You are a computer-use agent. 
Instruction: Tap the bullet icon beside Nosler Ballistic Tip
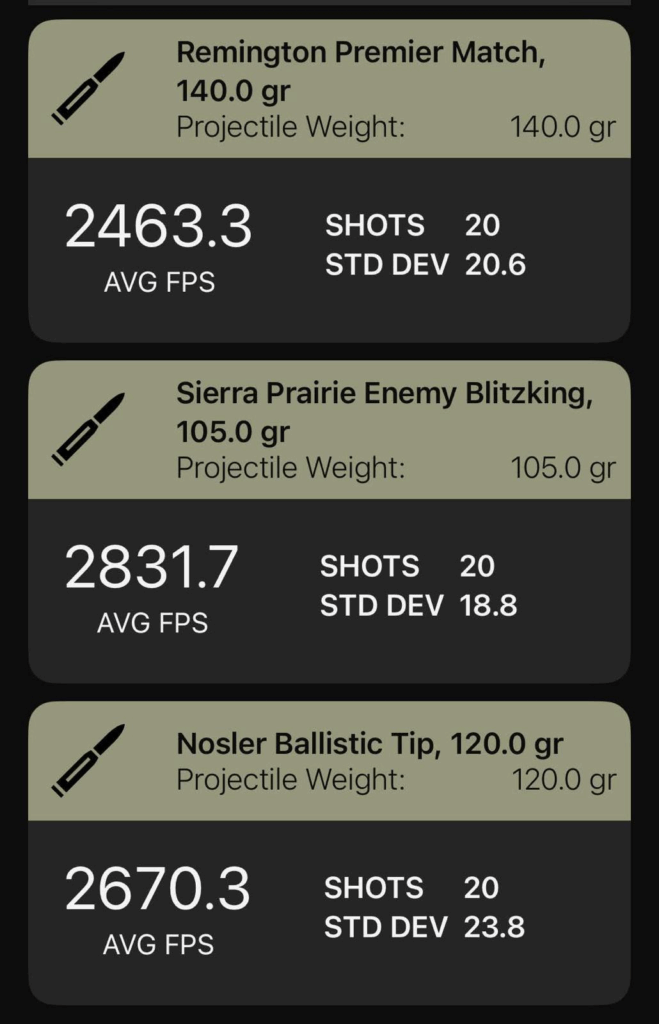pyautogui.click(x=88, y=761)
